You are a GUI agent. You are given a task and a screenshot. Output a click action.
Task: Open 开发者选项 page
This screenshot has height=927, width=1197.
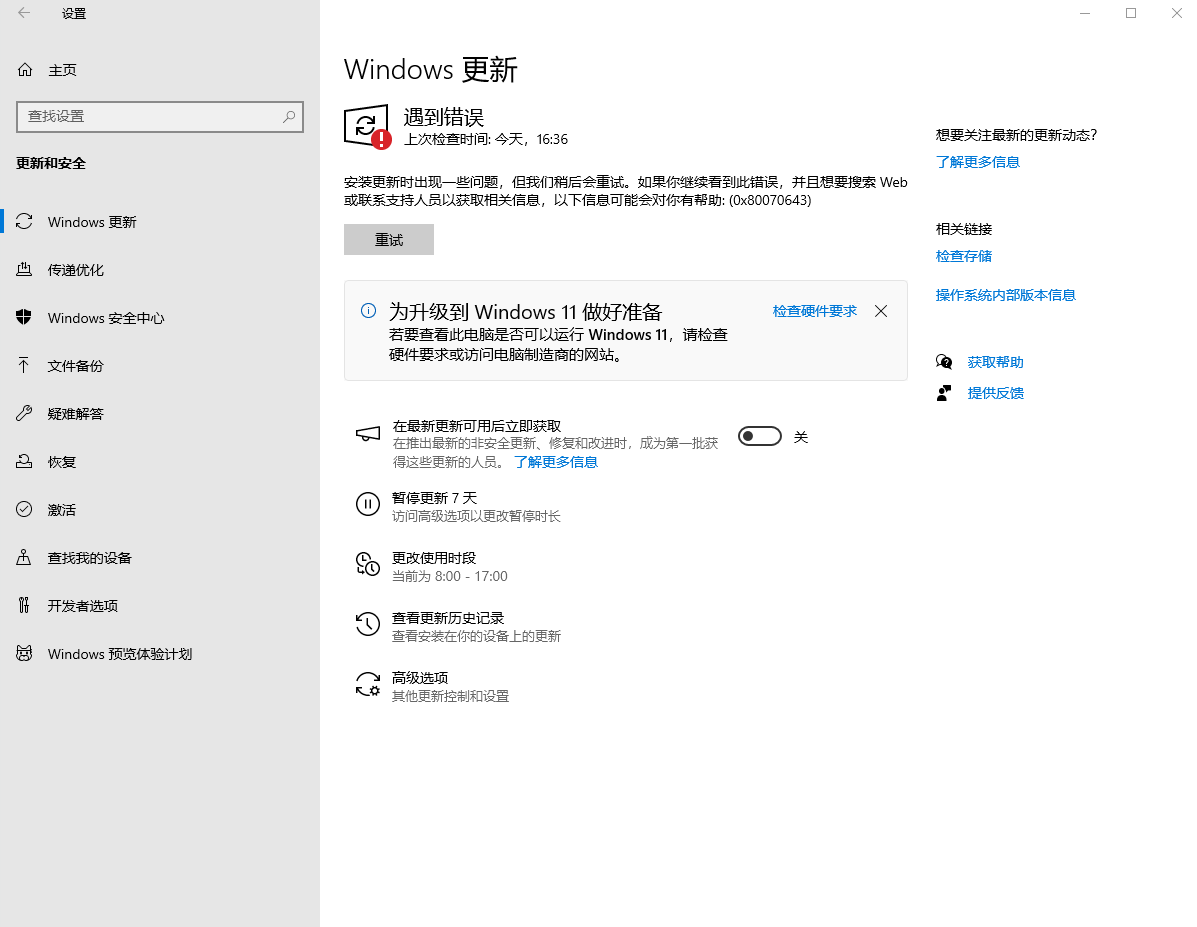[160, 606]
